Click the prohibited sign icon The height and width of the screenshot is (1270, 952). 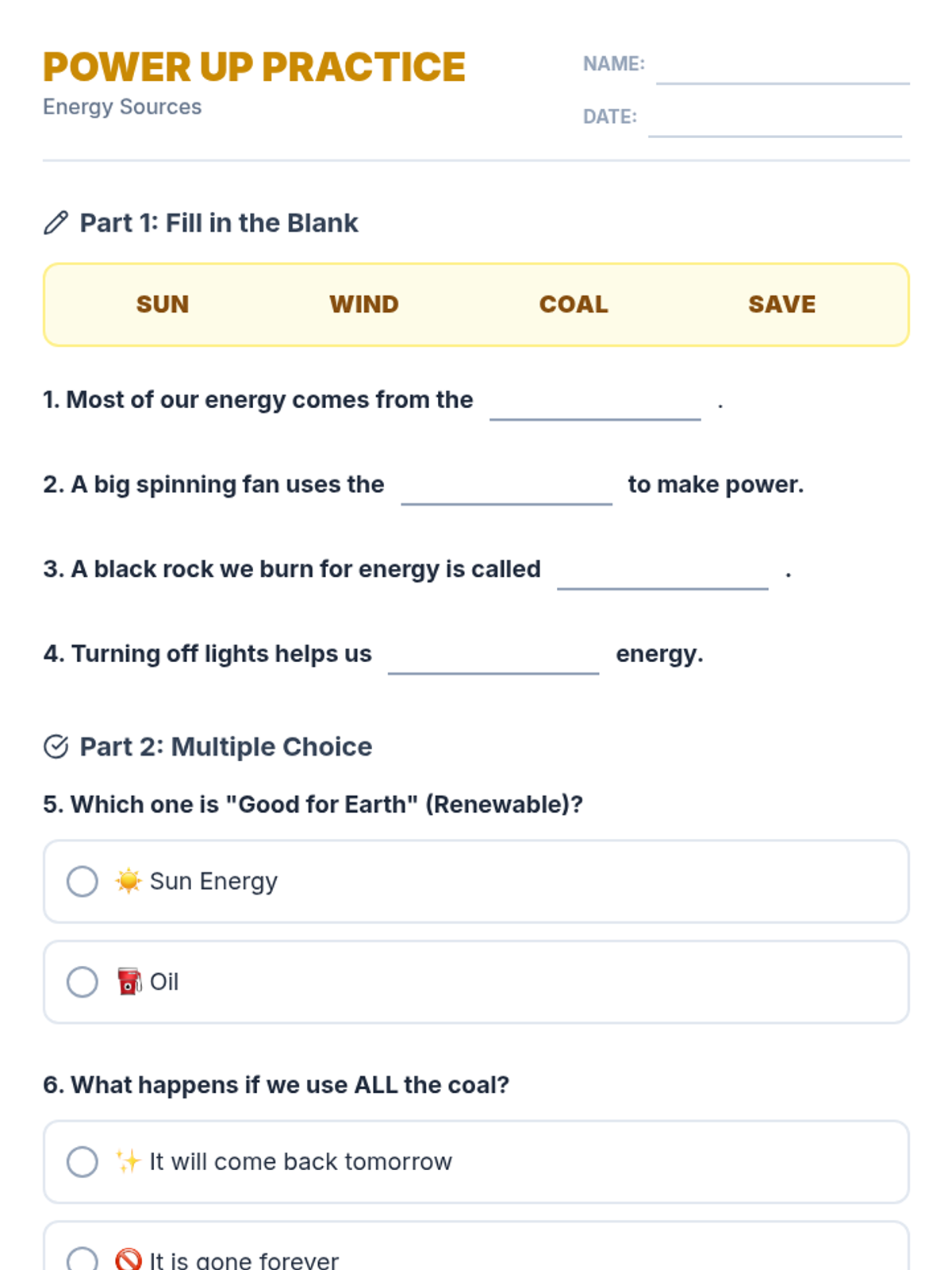pos(128,1260)
